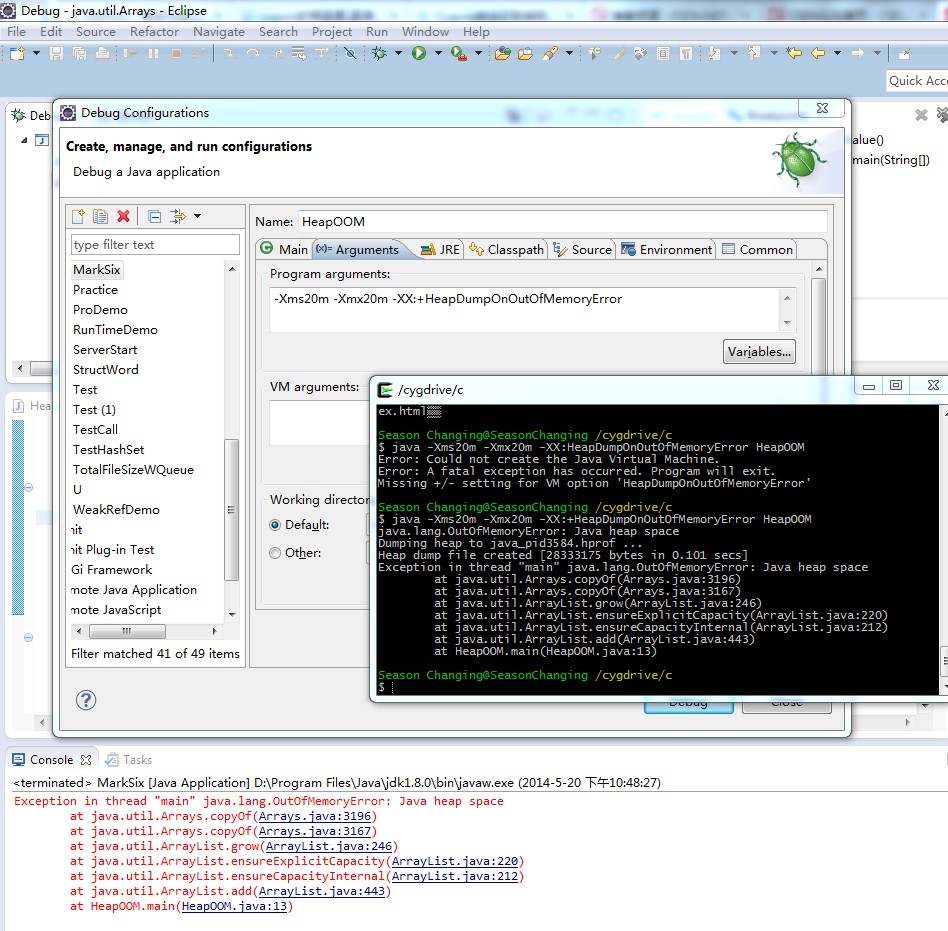
Task: Click the Open Task folder icon
Action: (x=525, y=54)
